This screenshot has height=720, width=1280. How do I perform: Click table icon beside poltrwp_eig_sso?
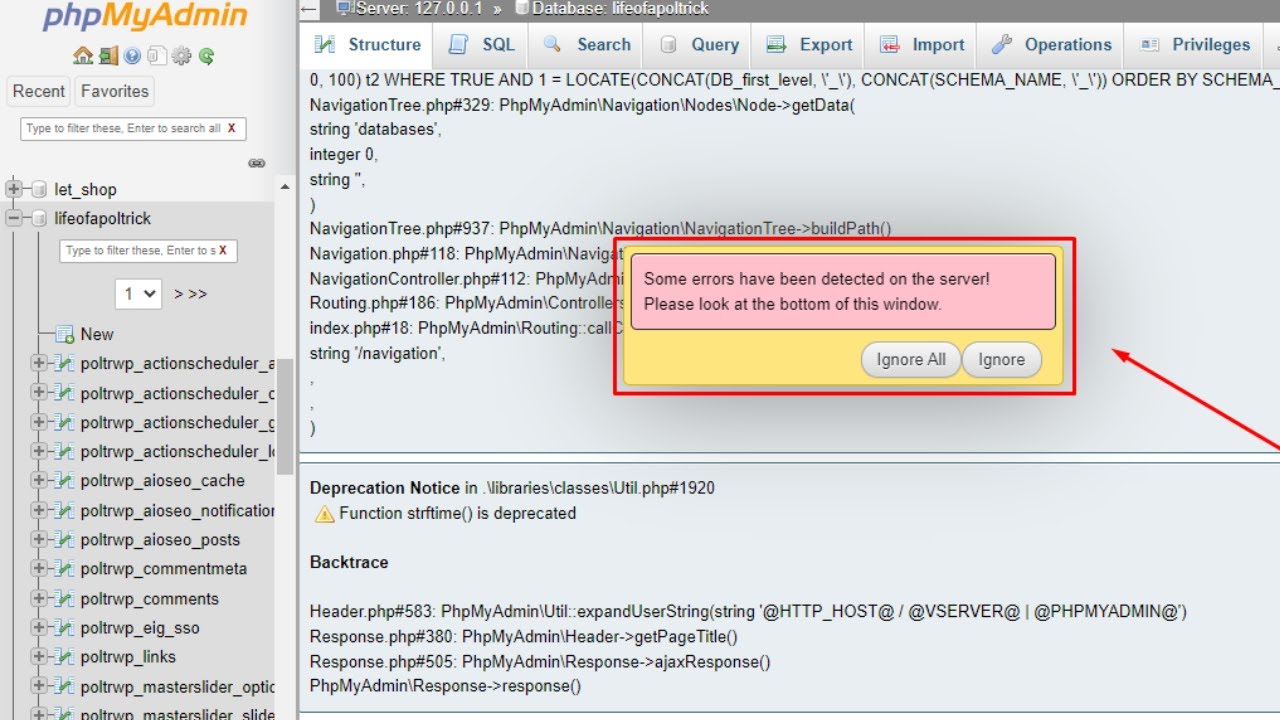(65, 628)
